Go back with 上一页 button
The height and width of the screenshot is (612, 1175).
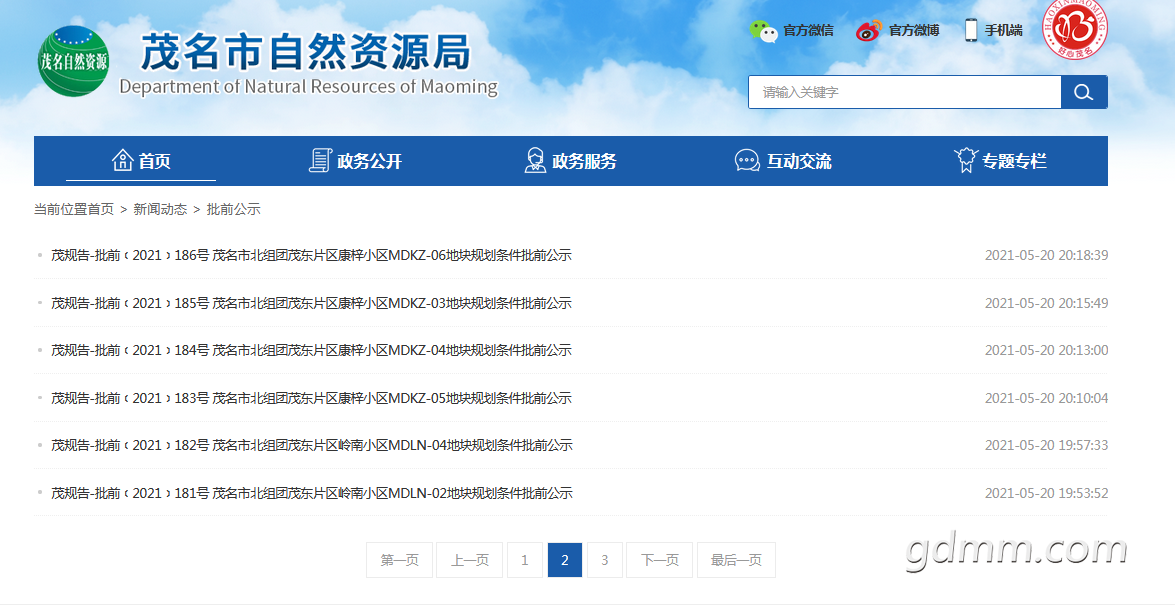[x=469, y=560]
